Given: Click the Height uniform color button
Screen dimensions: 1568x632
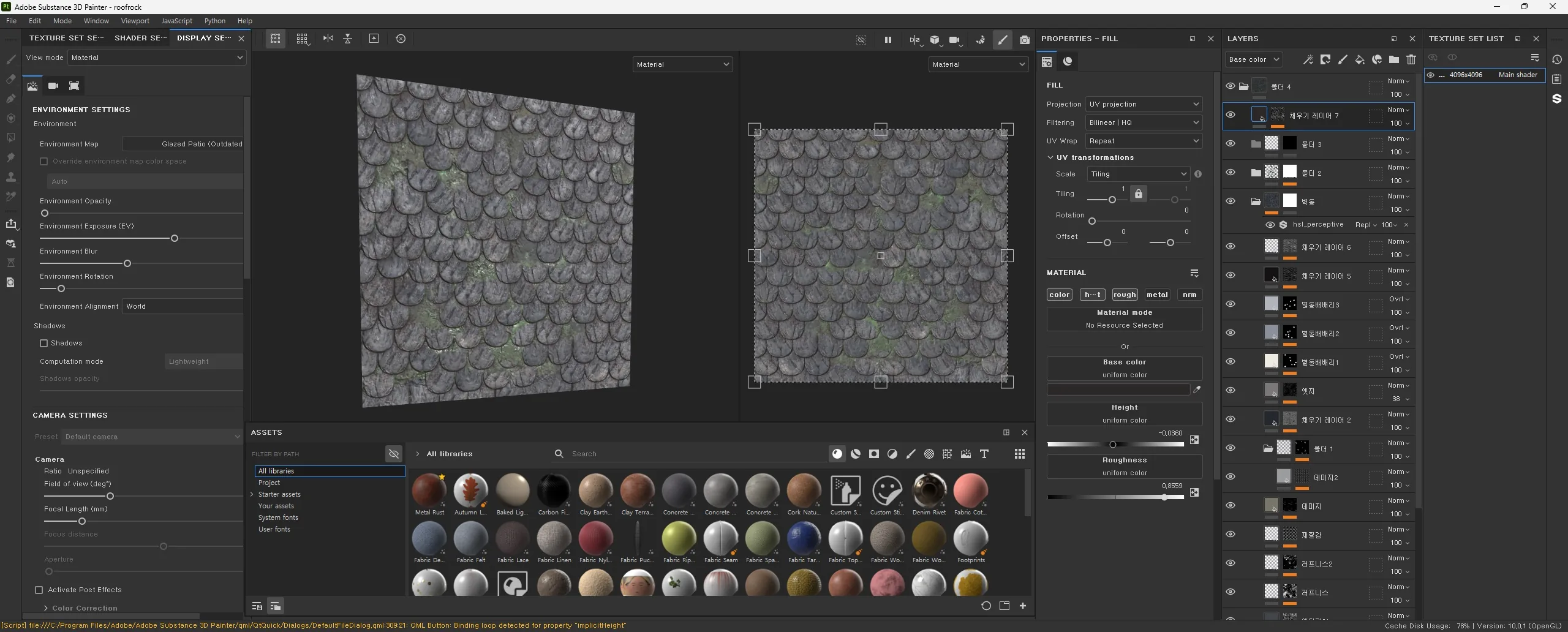Looking at the screenshot, I should pos(1125,414).
